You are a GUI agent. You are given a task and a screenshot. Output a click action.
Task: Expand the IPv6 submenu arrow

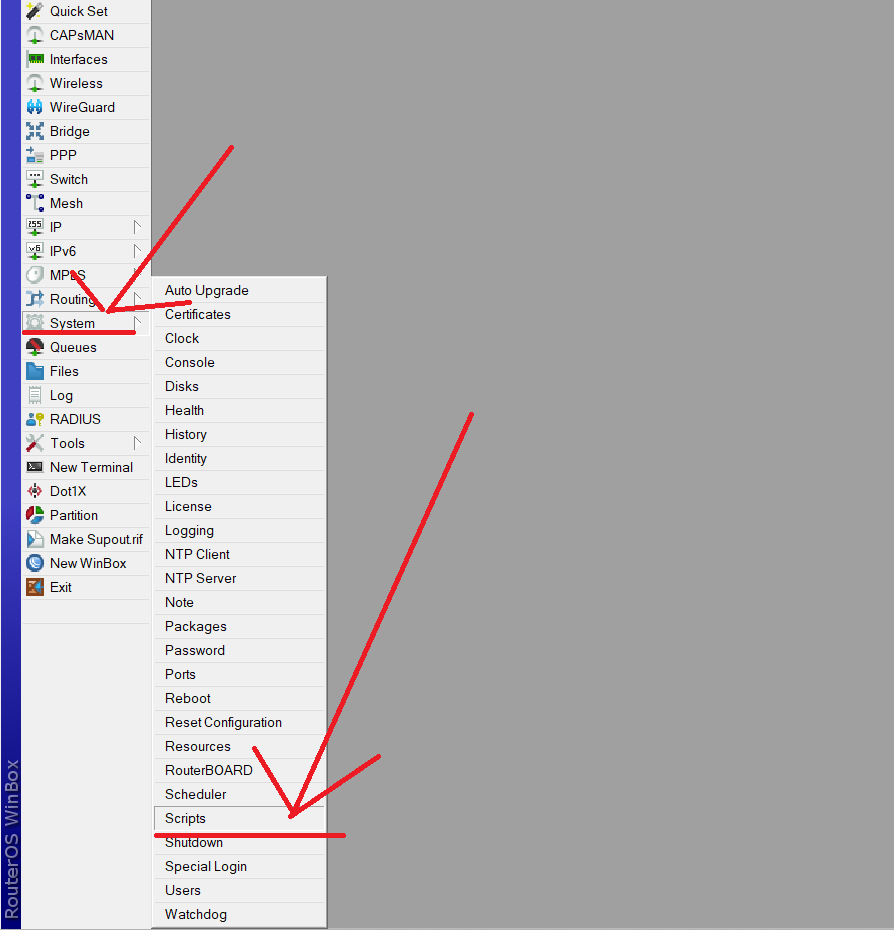point(137,251)
